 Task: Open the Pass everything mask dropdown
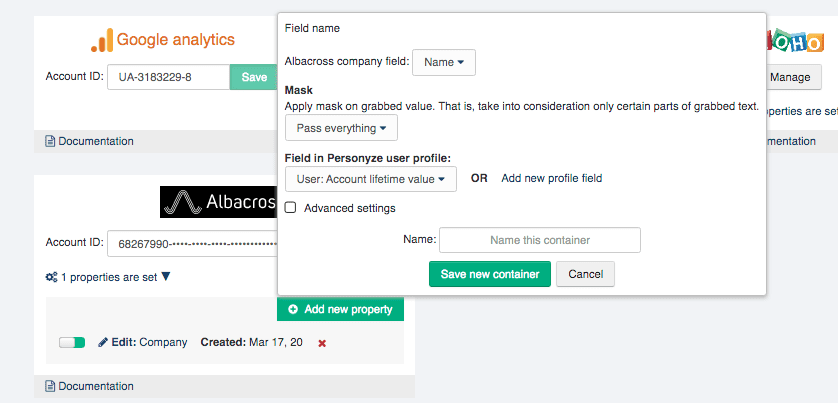click(x=341, y=128)
